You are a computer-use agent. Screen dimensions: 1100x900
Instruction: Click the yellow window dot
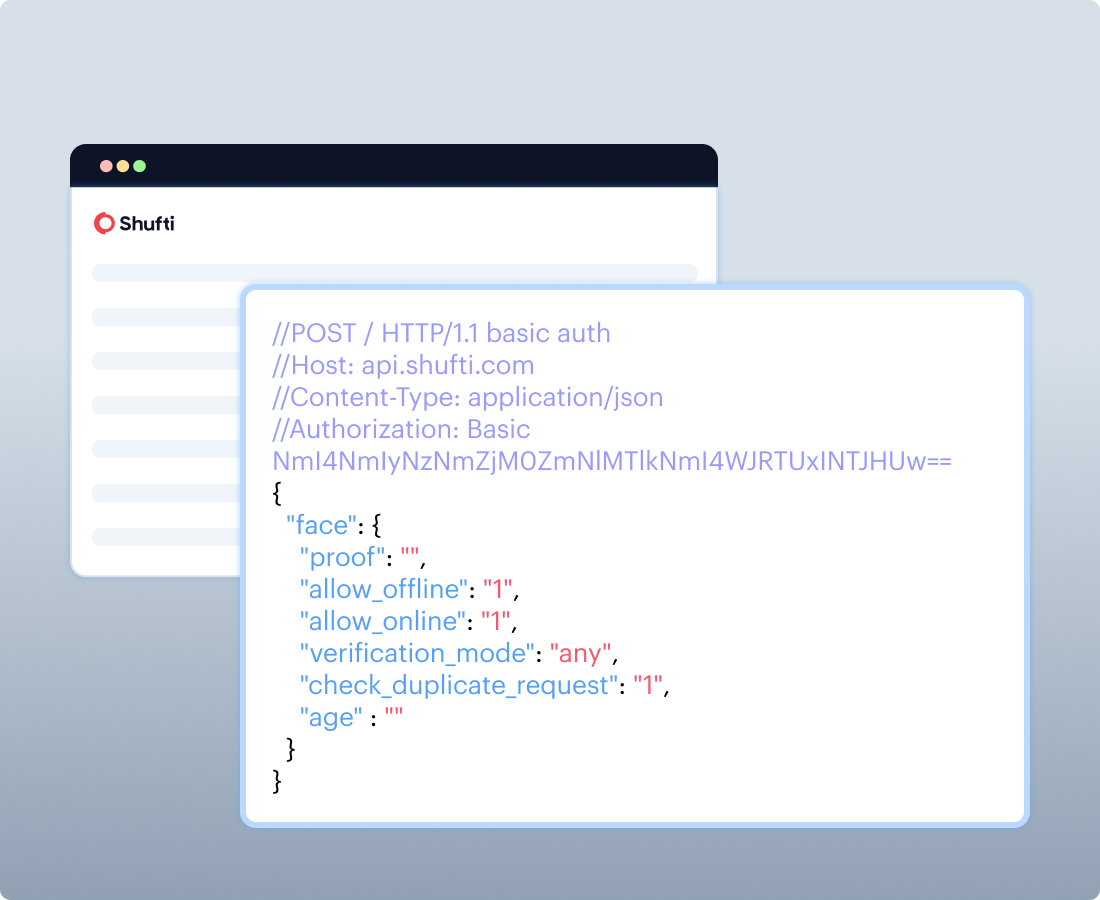123,166
